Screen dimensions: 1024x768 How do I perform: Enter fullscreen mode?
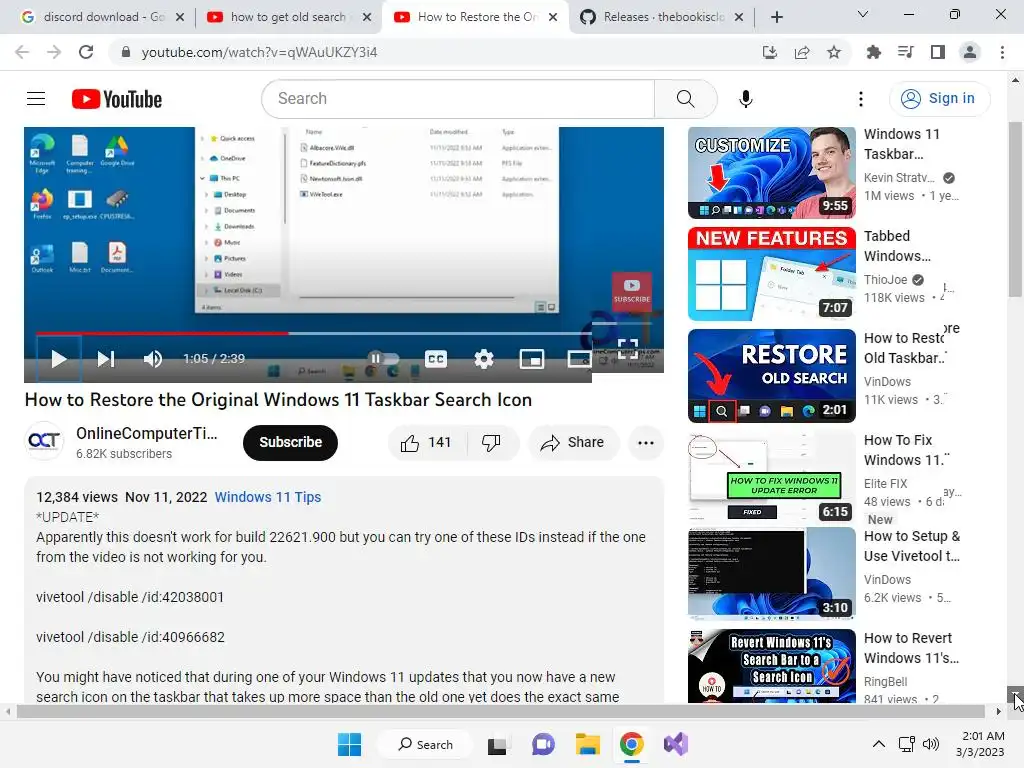628,349
